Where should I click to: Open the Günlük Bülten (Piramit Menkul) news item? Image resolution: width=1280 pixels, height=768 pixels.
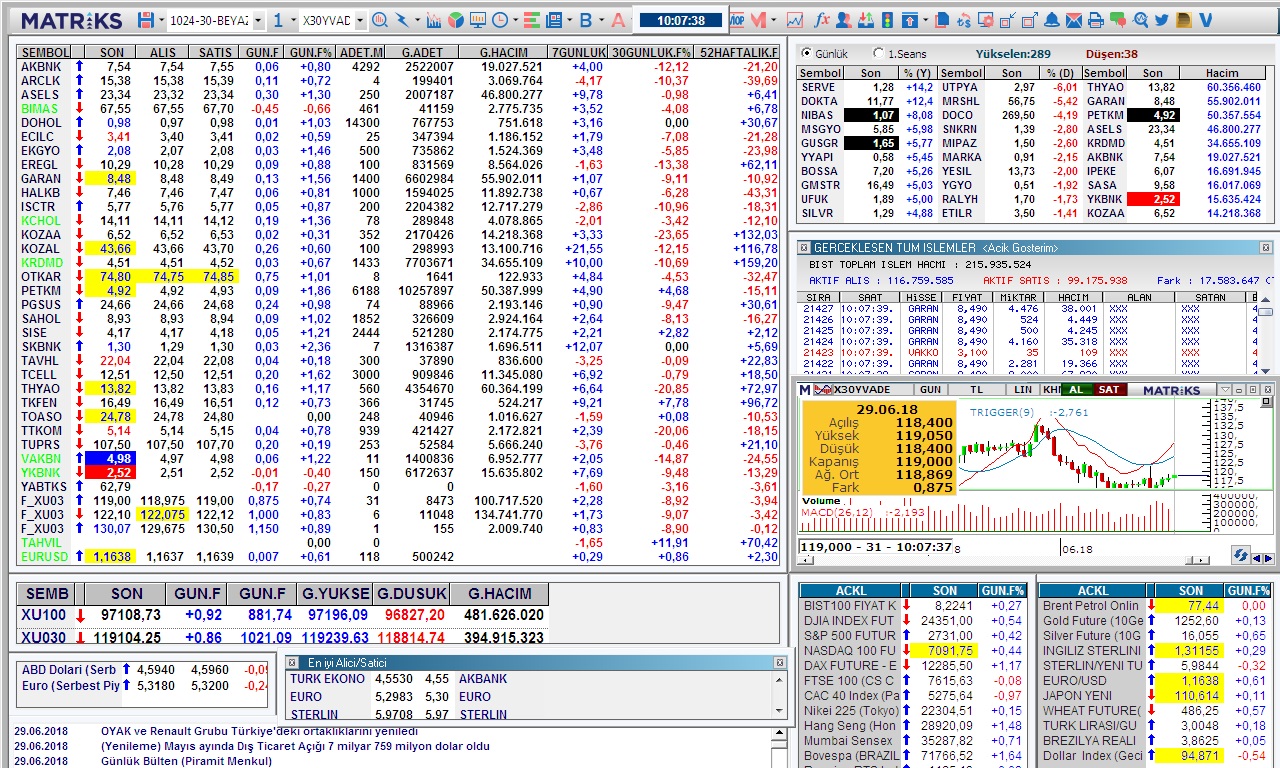(186, 761)
